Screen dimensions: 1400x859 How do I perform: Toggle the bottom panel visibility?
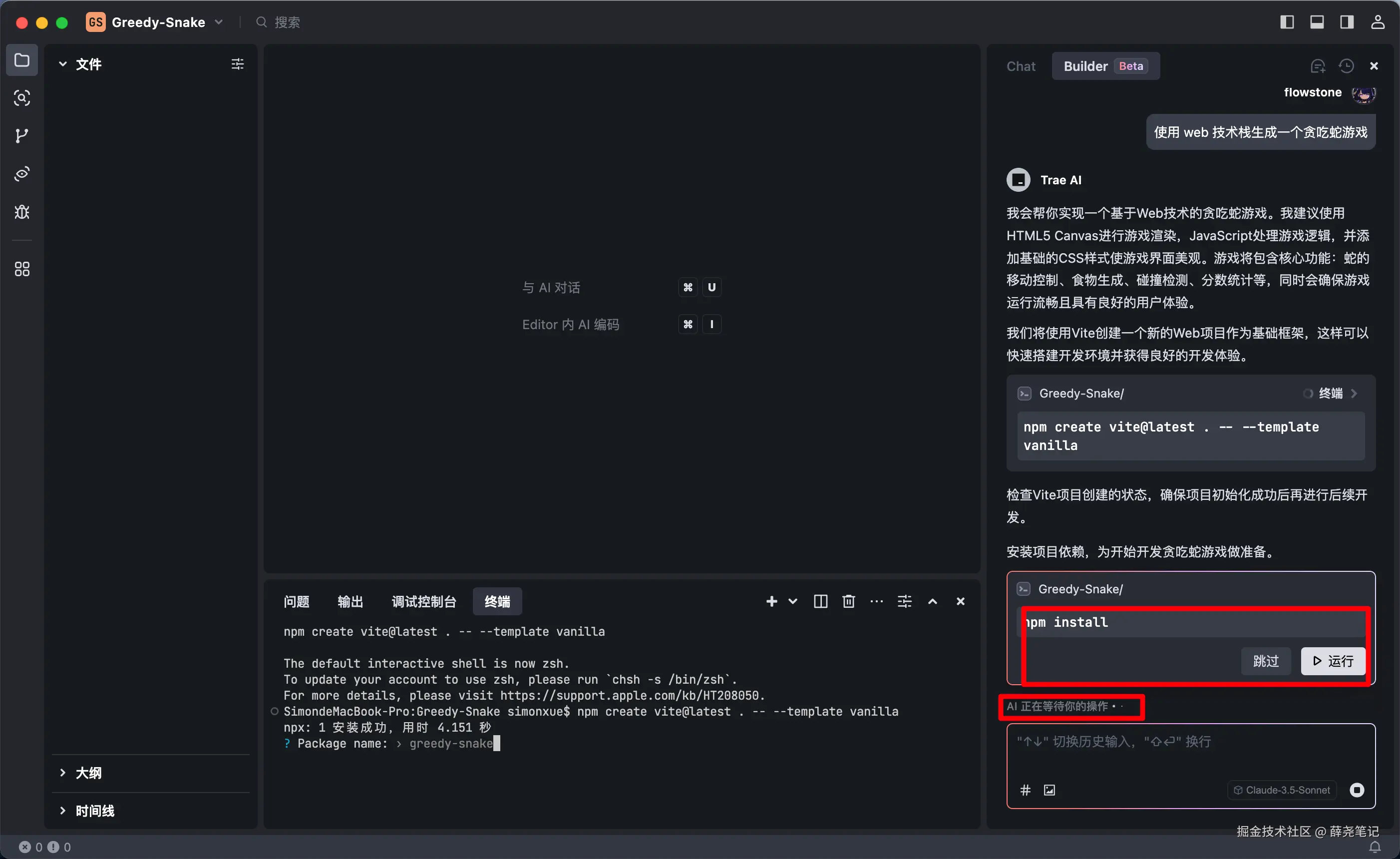pos(1317,21)
